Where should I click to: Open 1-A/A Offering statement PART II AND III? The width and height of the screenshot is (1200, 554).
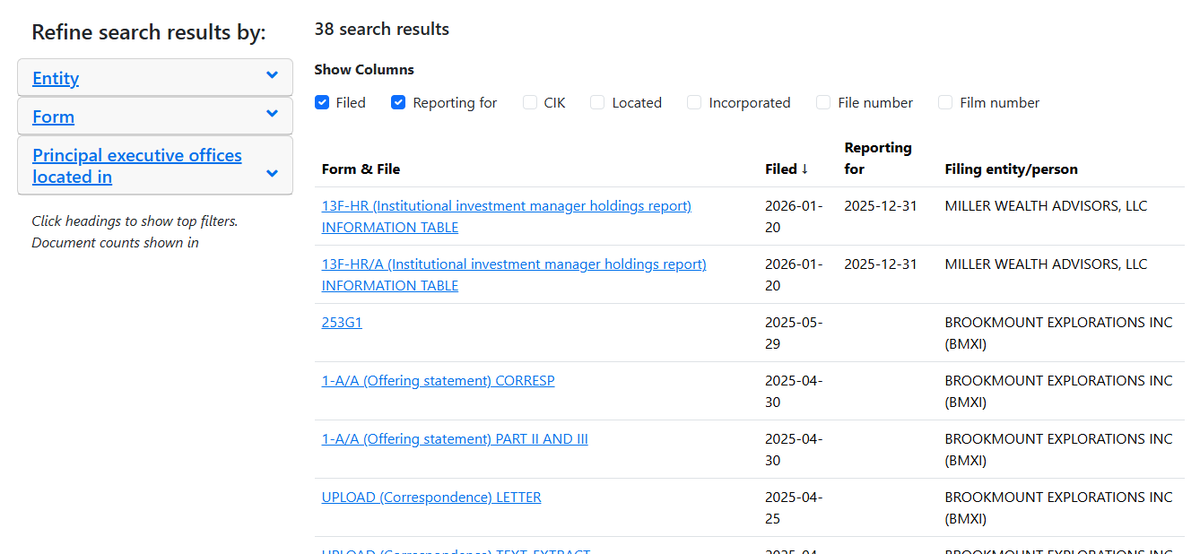click(x=455, y=438)
